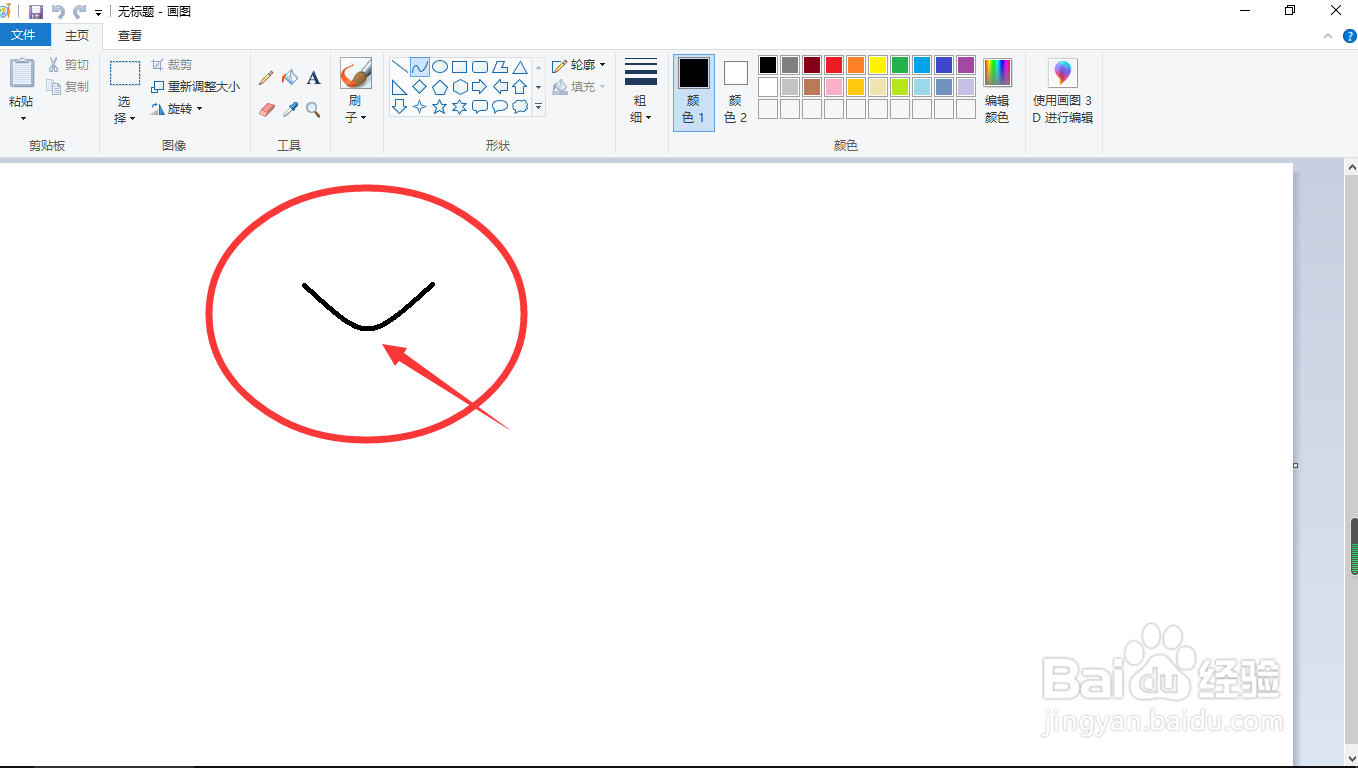Choose the Left arrow shape

coord(499,87)
